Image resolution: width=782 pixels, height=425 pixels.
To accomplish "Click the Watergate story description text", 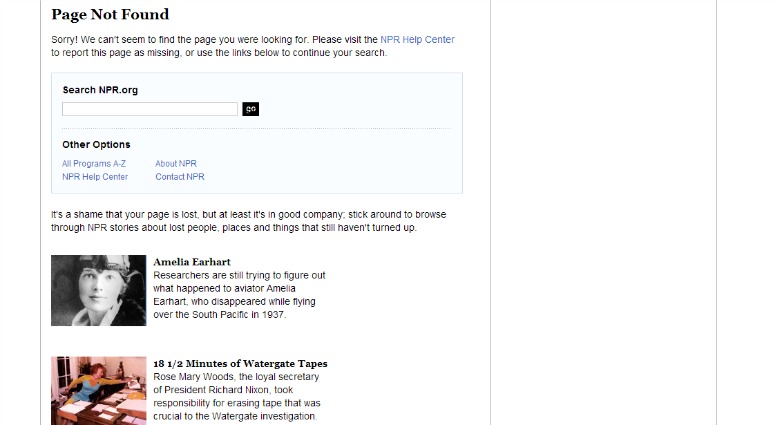I will coord(239,396).
